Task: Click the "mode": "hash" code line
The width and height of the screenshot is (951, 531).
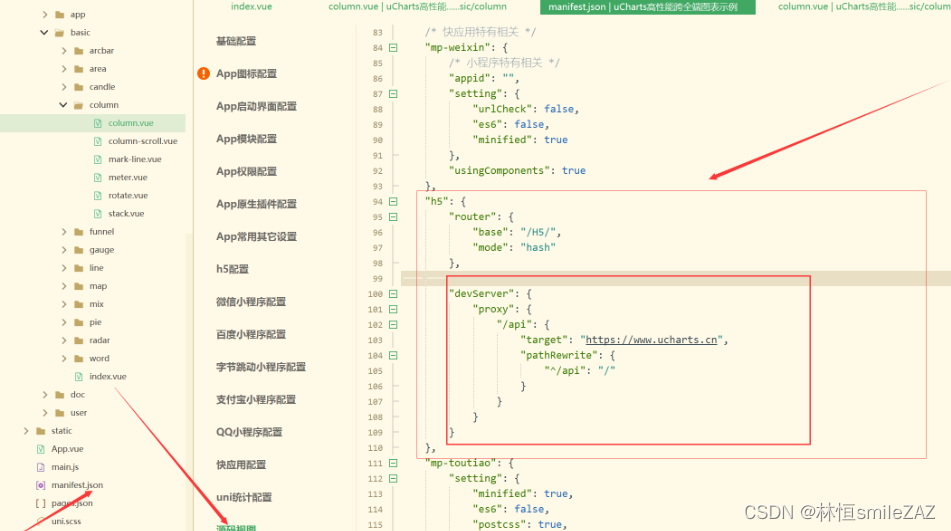Action: pos(514,248)
